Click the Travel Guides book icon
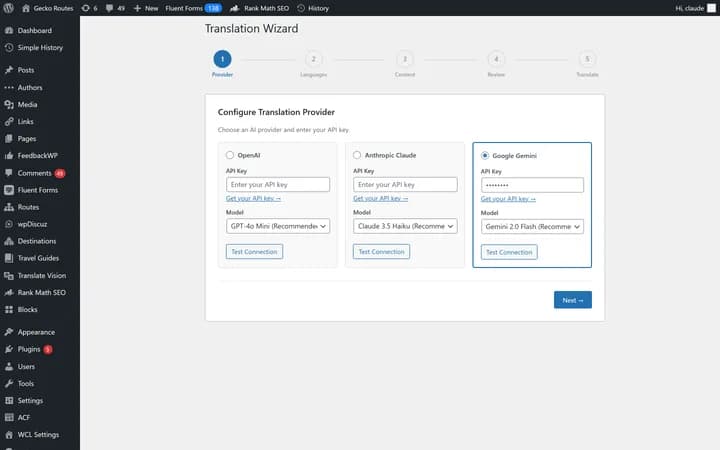720x450 pixels. pos(9,258)
